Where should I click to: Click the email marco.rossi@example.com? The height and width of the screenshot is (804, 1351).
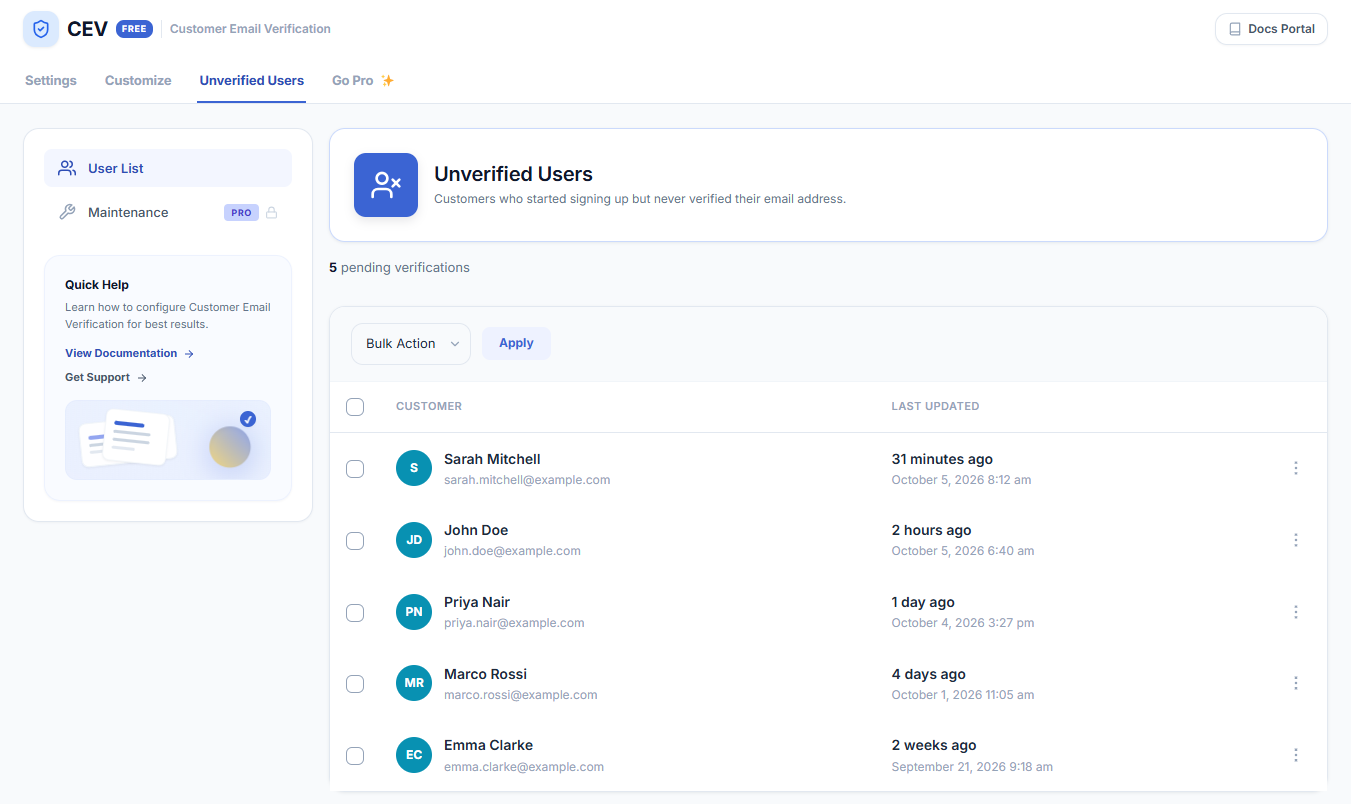coord(521,695)
